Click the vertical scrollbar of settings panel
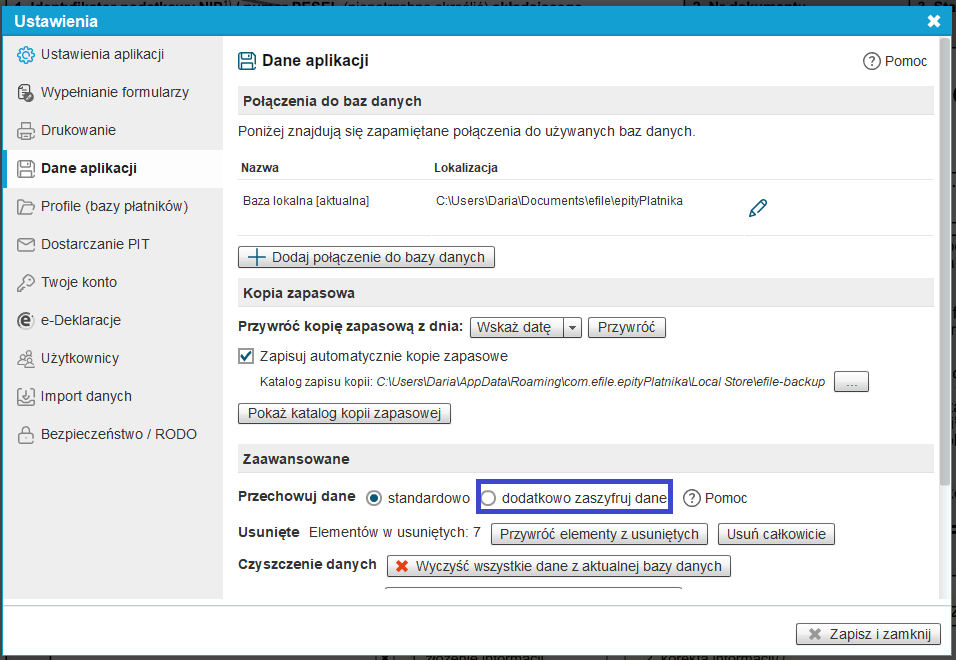Image resolution: width=956 pixels, height=660 pixels. point(945,300)
